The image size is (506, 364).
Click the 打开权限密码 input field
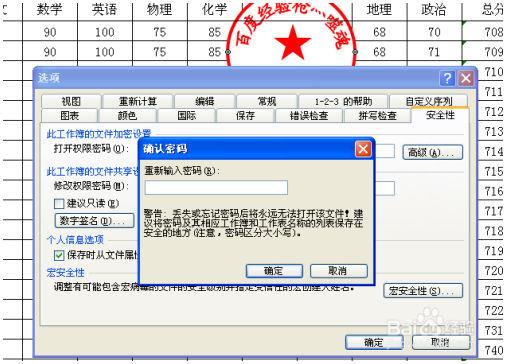tap(385, 151)
